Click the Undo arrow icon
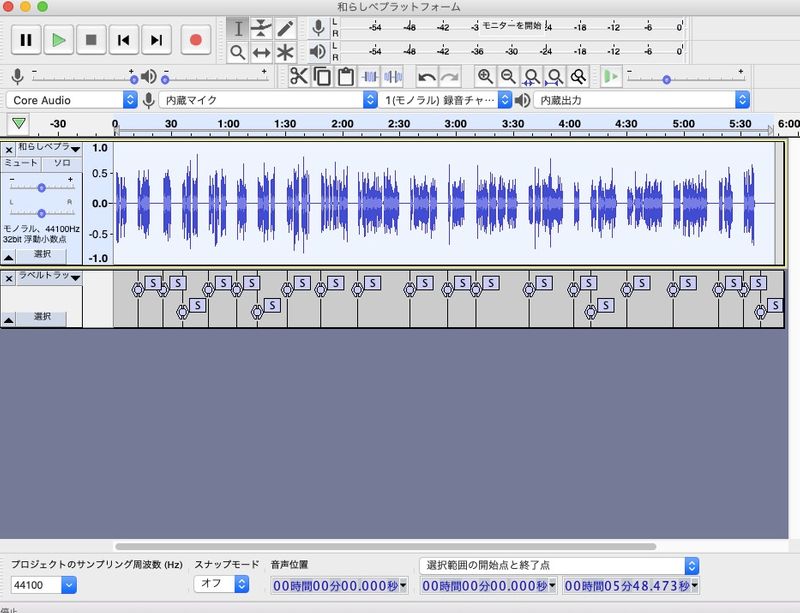Image resolution: width=800 pixels, height=613 pixels. [x=426, y=76]
